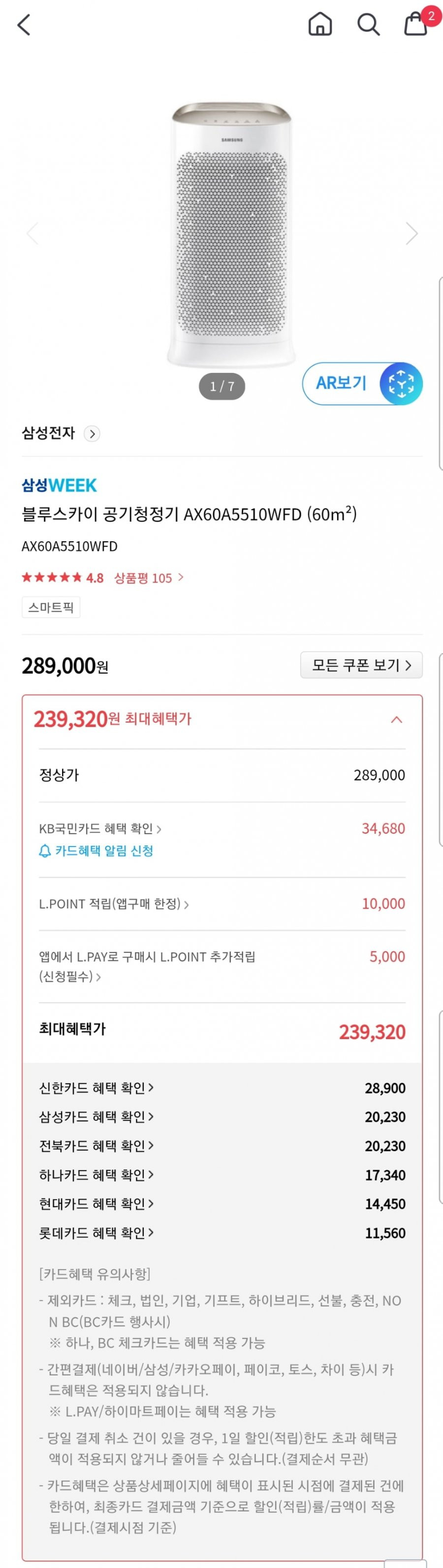Check 롯데카드 혜택 확인
This screenshot has height=1568, width=443.
coord(96,1233)
